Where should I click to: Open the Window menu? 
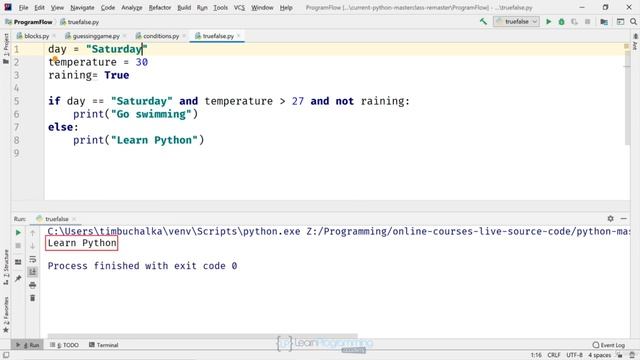(262, 7)
